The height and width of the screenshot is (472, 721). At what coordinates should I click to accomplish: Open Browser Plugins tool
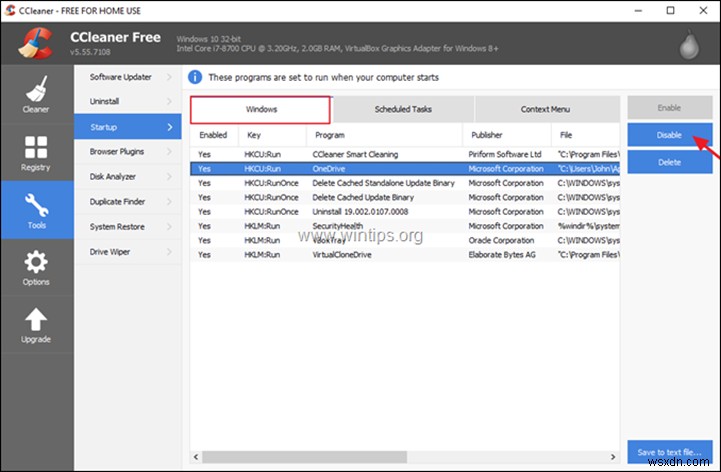coord(128,151)
